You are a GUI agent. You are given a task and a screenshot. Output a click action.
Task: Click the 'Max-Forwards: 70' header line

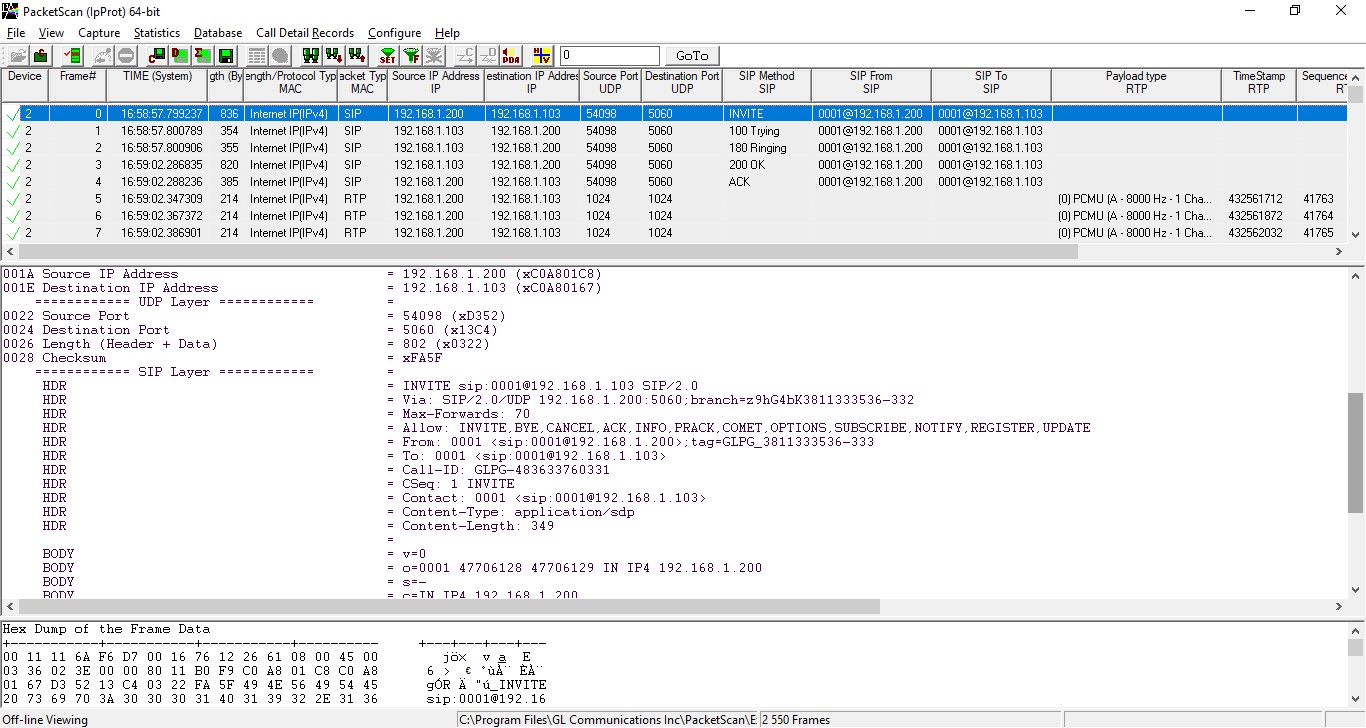point(466,414)
